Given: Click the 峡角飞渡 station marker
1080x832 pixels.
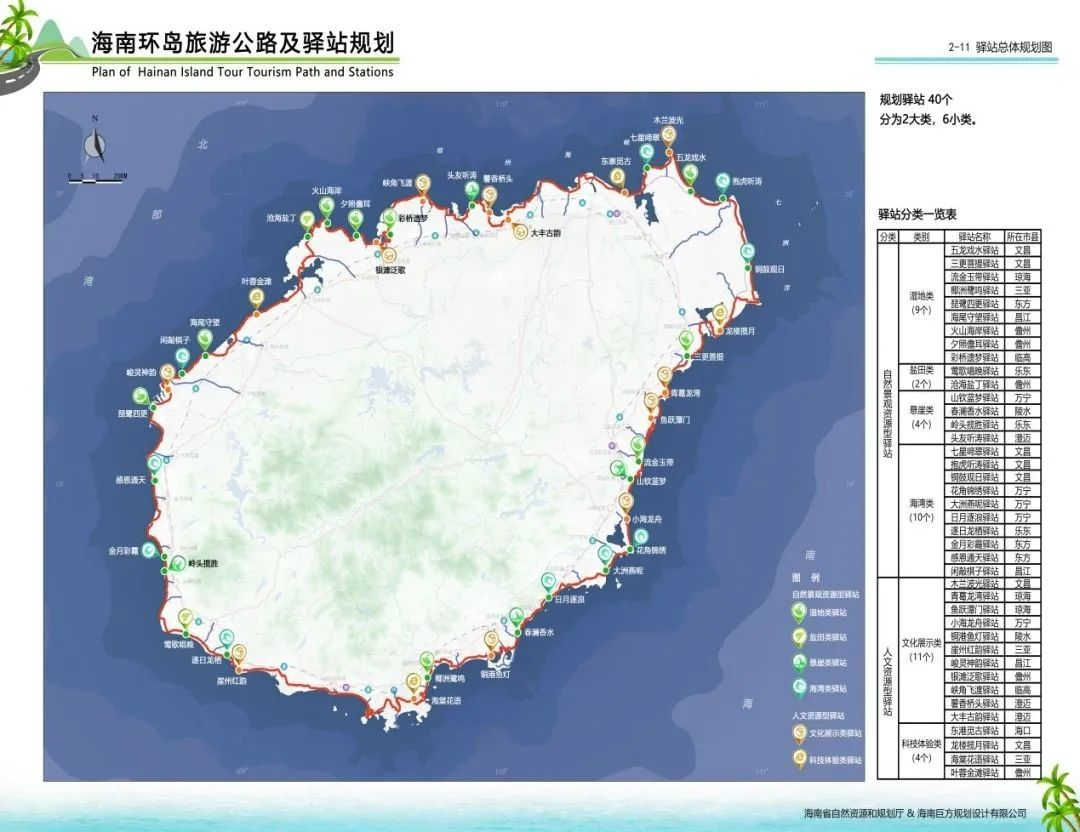Looking at the screenshot, I should click(x=423, y=182).
